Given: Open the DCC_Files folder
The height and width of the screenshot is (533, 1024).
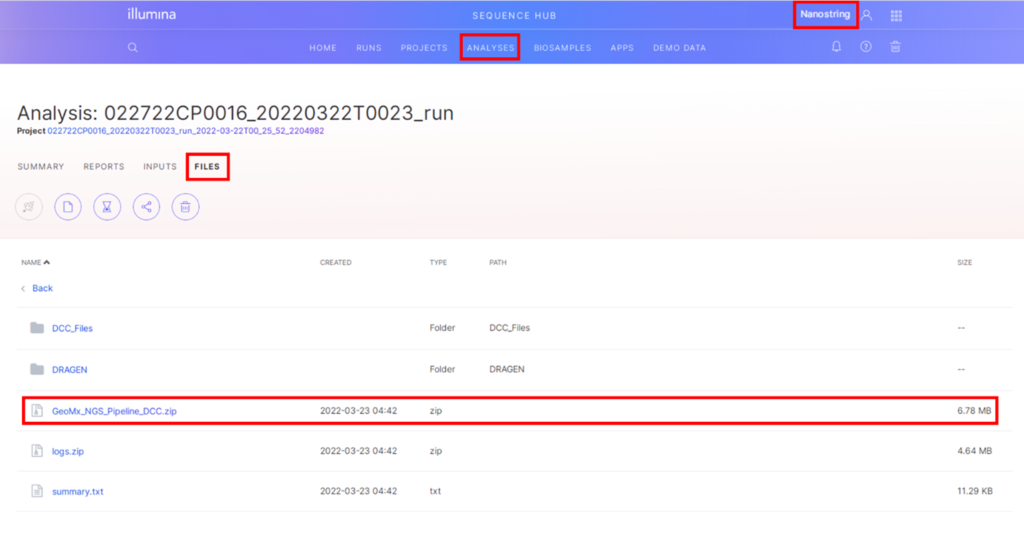Looking at the screenshot, I should tap(72, 328).
